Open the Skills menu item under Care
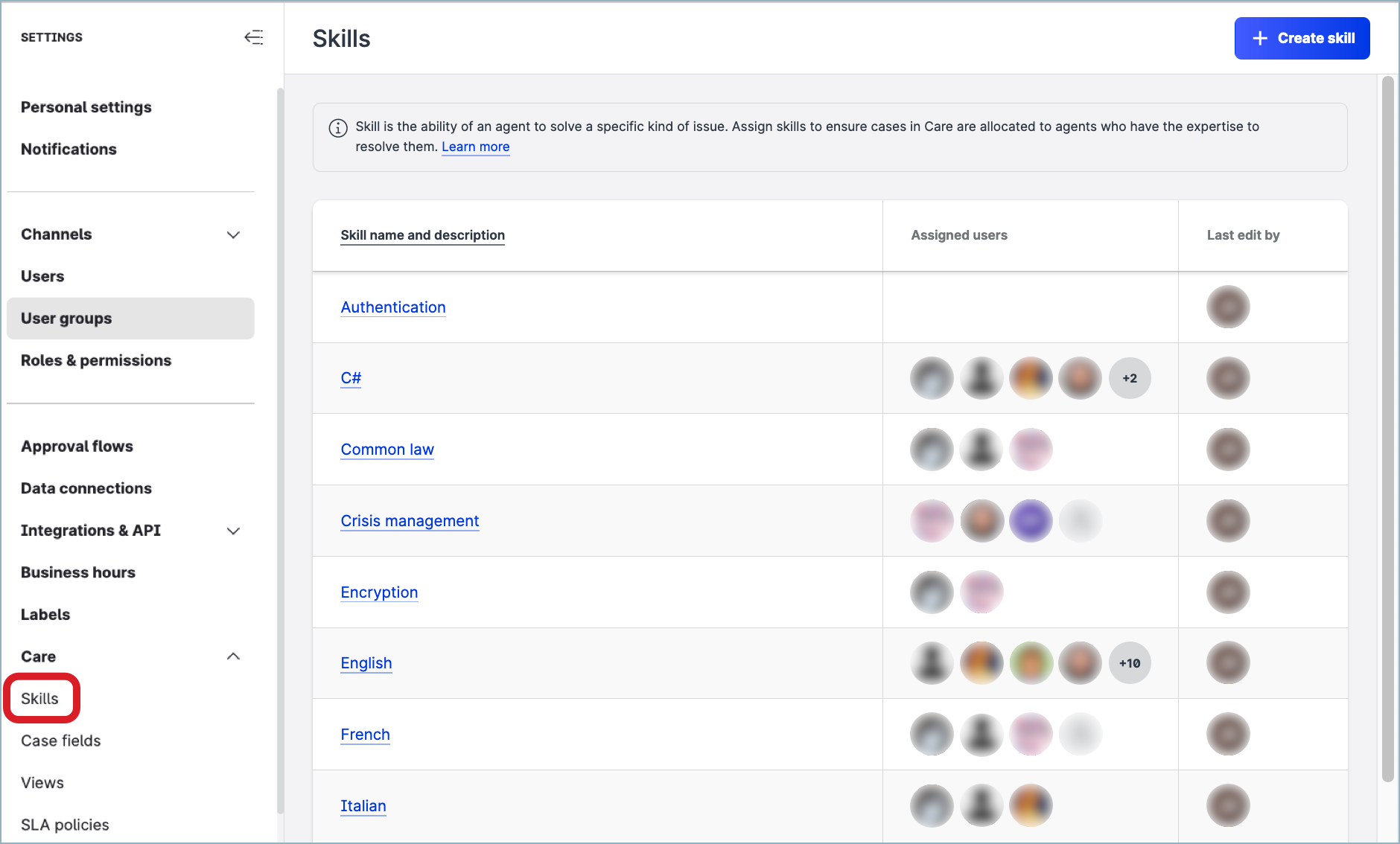The image size is (1400, 844). 40,698
